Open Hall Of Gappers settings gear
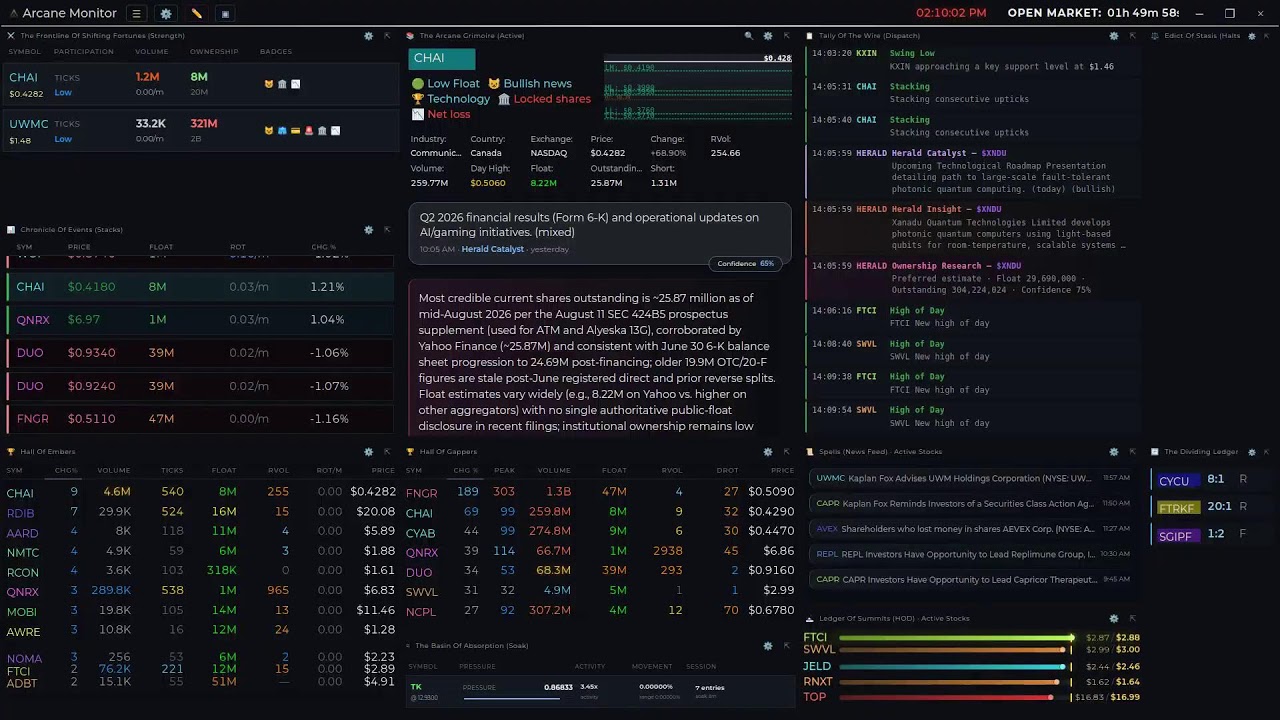Image resolution: width=1280 pixels, height=720 pixels. click(768, 451)
